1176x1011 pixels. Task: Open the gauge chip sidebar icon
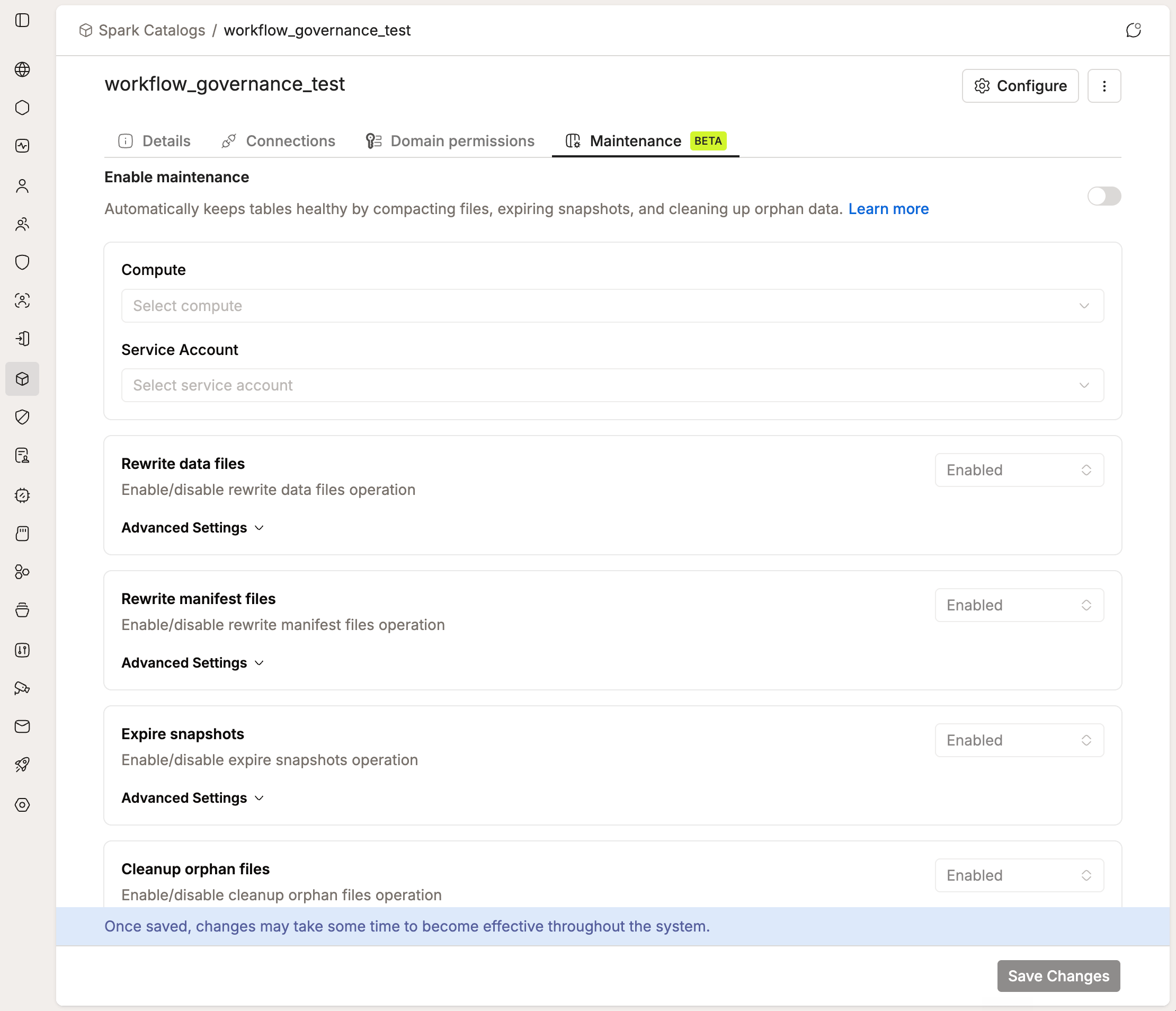coord(22,495)
